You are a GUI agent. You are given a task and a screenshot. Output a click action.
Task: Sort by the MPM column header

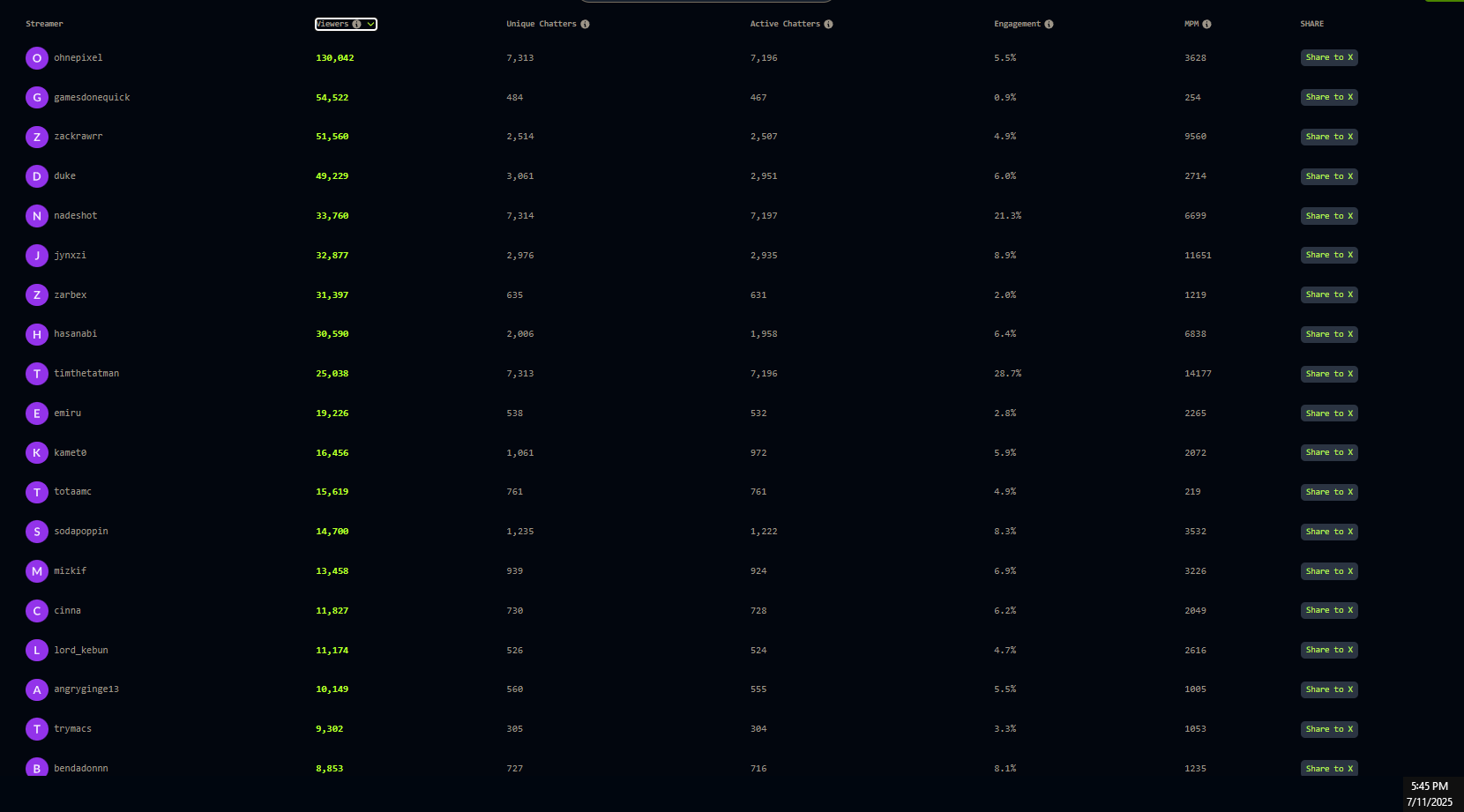[1191, 24]
